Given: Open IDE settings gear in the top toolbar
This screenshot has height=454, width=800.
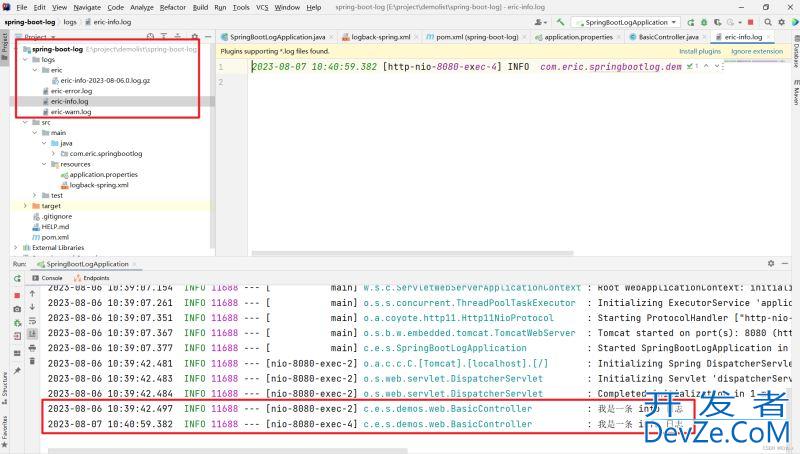Looking at the screenshot, I should tap(782, 22).
